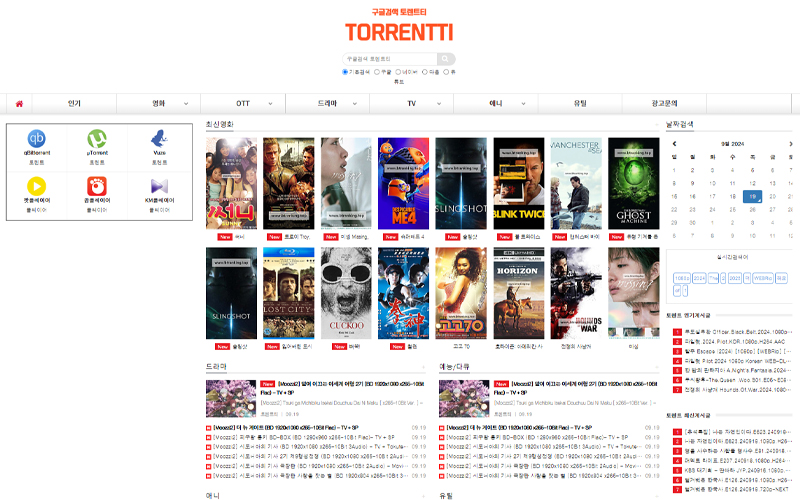The height and width of the screenshot is (500, 800).
Task: Open the yellow PotPlayer icon
Action: tap(36, 186)
